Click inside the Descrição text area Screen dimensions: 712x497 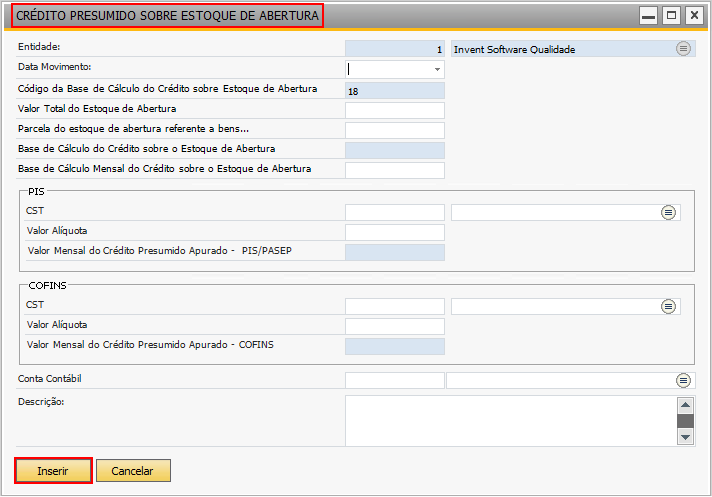510,421
